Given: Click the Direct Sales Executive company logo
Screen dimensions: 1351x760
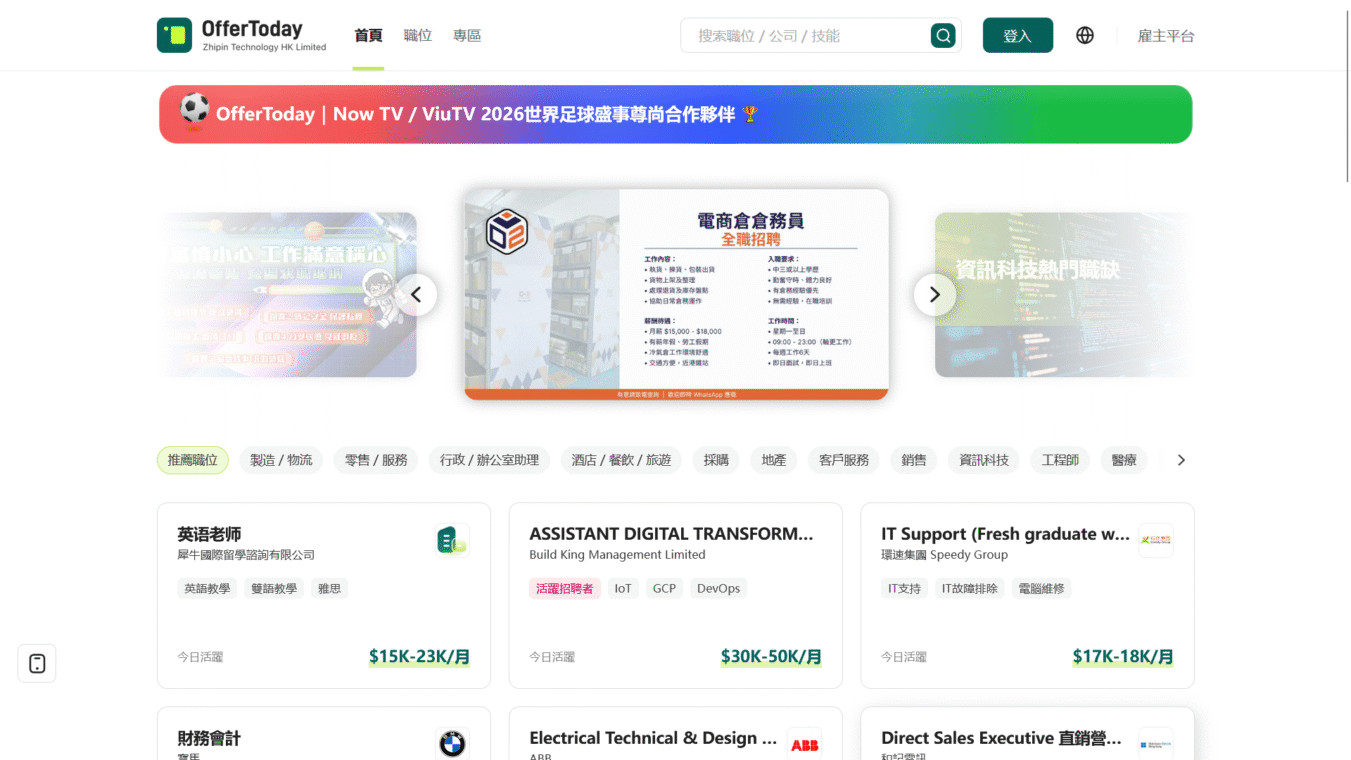Looking at the screenshot, I should coord(1156,743).
